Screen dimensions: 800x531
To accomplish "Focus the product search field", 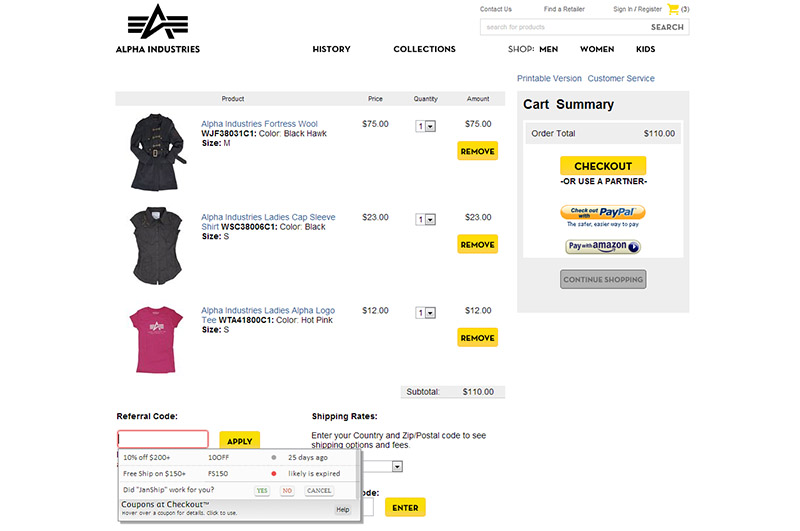I will click(x=564, y=27).
